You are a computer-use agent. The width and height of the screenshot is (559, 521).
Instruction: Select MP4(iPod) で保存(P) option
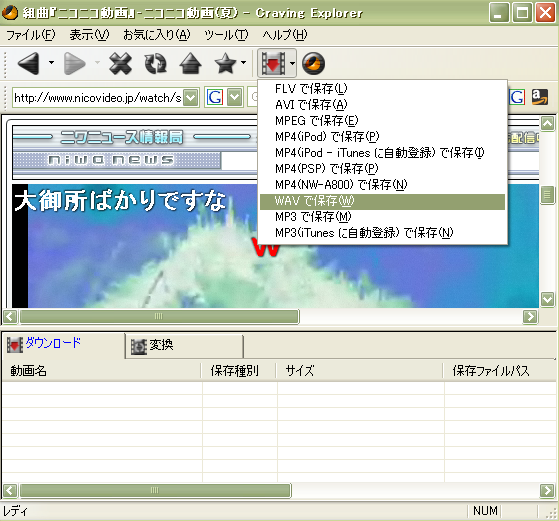coord(382,137)
